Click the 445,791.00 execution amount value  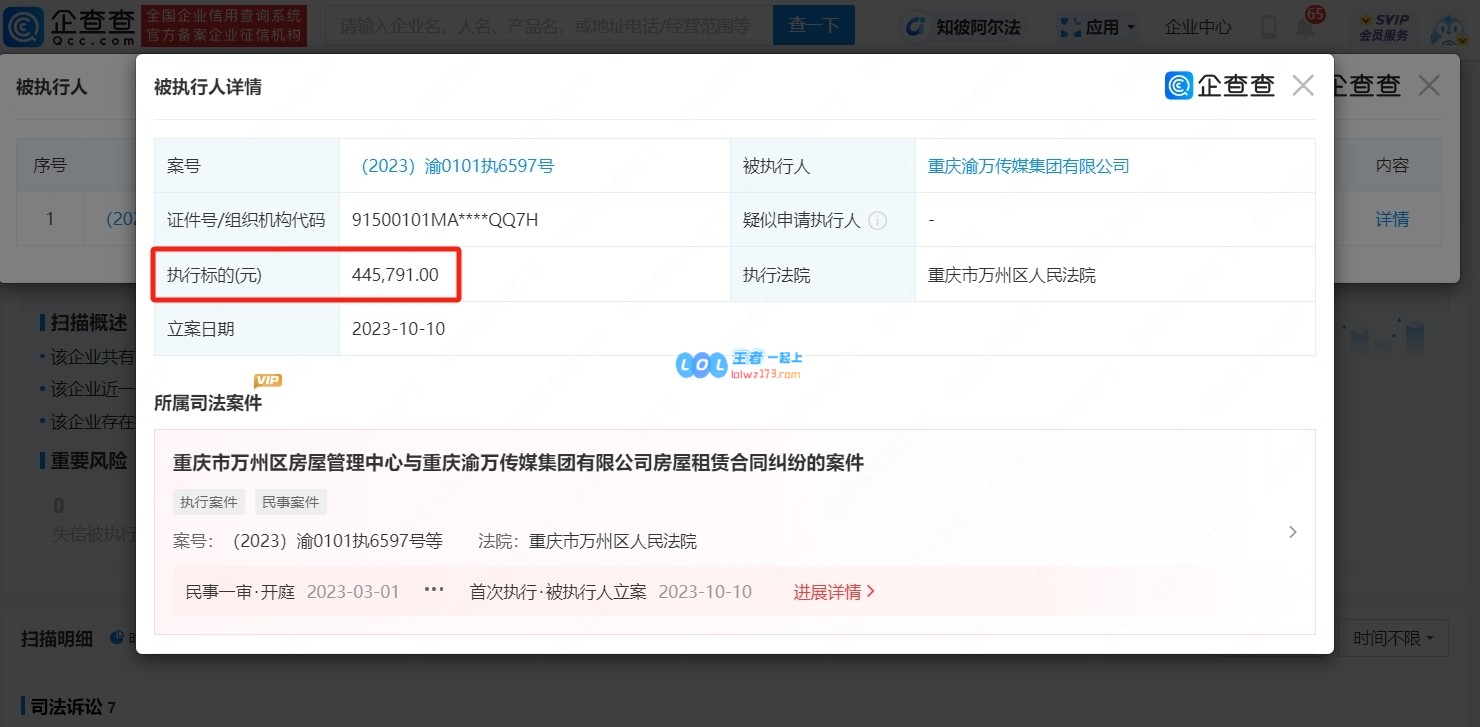(x=396, y=274)
